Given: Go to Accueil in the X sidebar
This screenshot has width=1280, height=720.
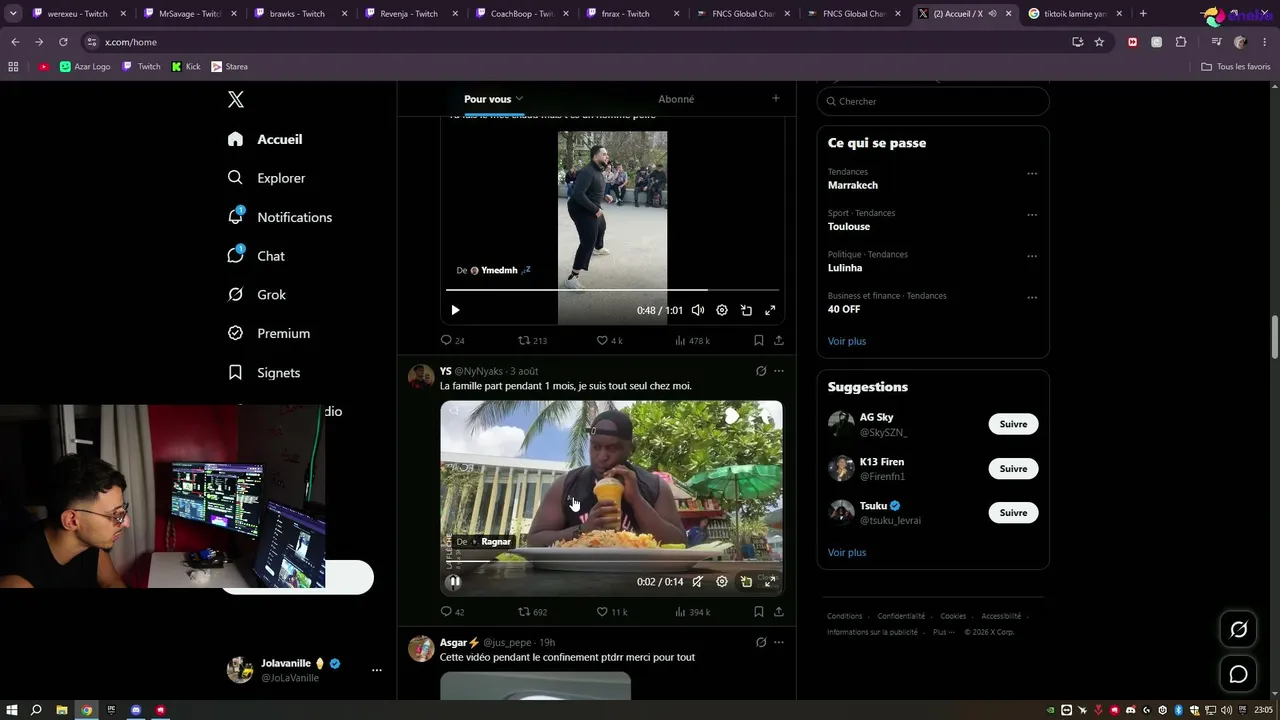Looking at the screenshot, I should [265, 139].
